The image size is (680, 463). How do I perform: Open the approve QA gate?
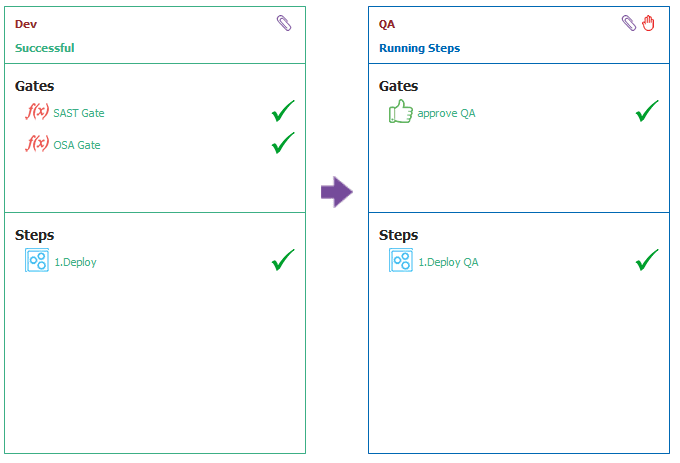click(446, 114)
